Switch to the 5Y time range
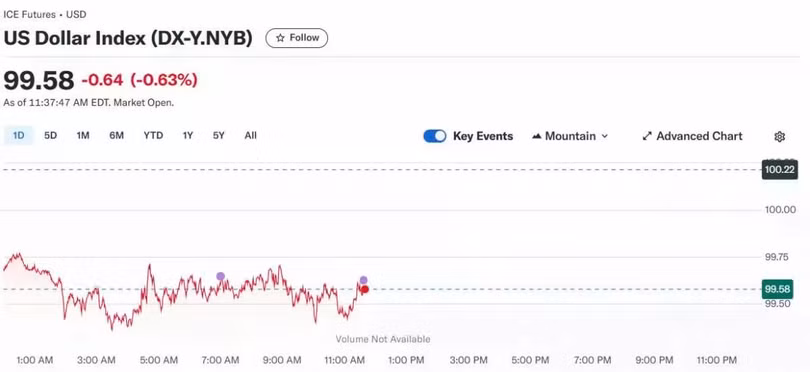810x372 pixels. click(x=219, y=136)
